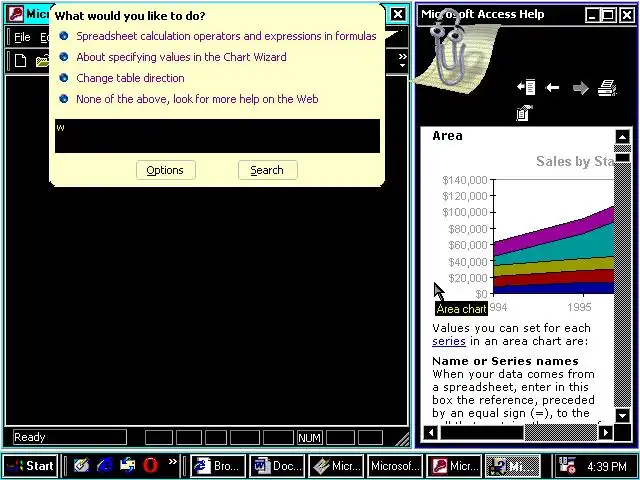This screenshot has width=640, height=480.
Task: Switch to the Micr... taskbar button with pencil icon
Action: click(336, 466)
